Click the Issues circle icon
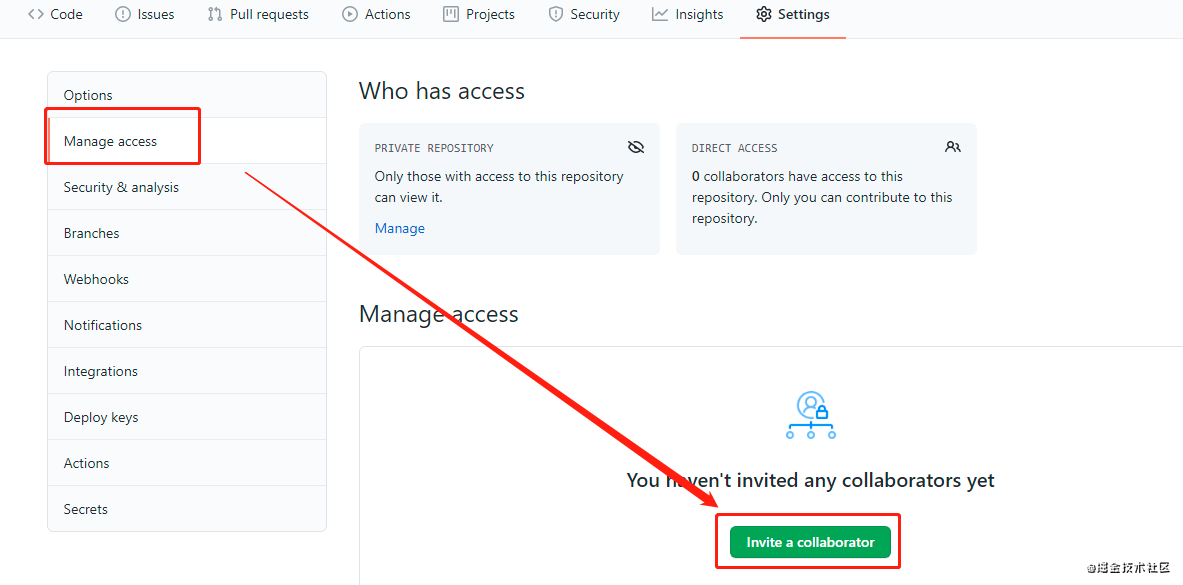Screen dimensions: 1183x585 (x=123, y=14)
